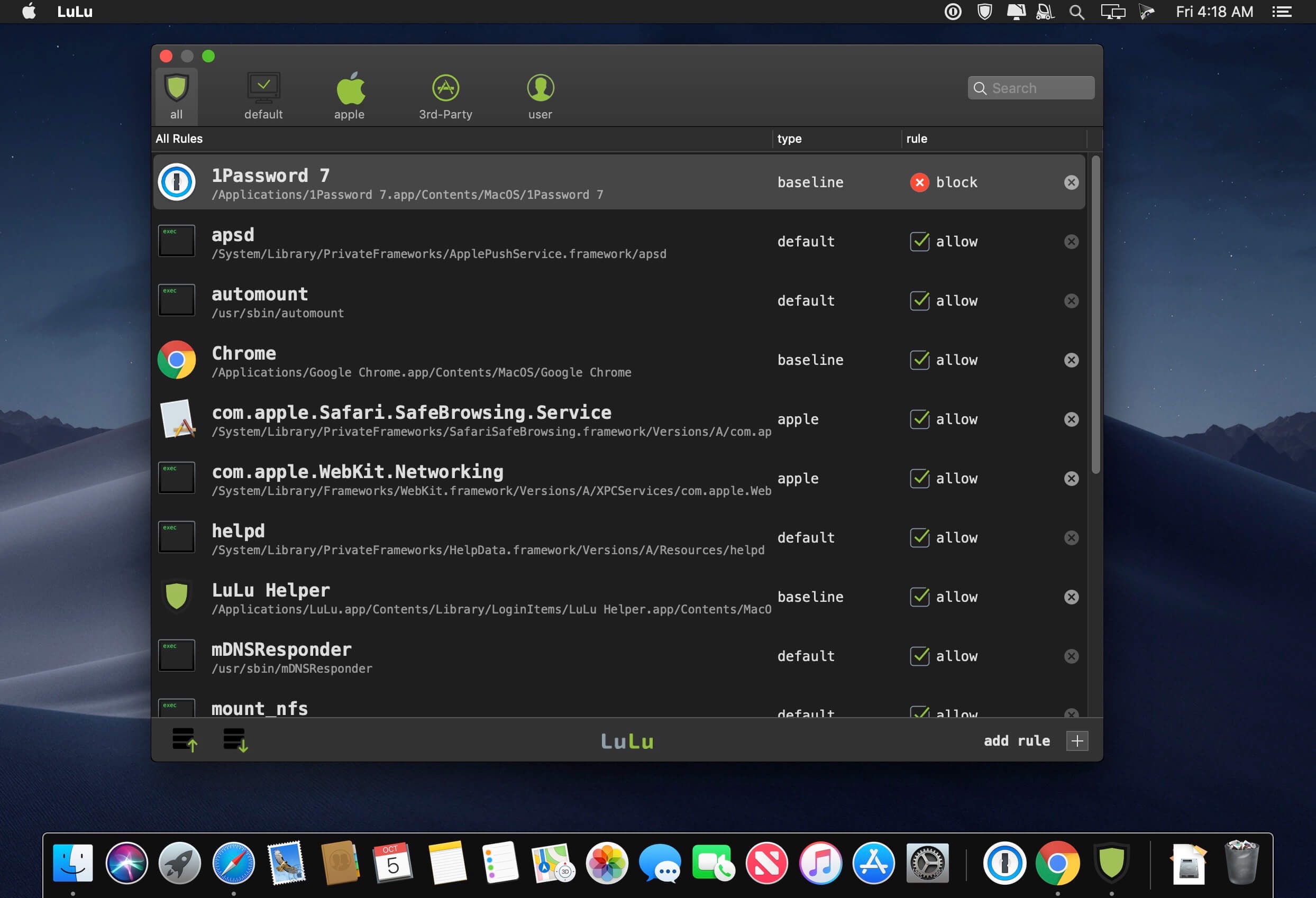Image resolution: width=1316 pixels, height=898 pixels.
Task: Open LuLu in the menu bar
Action: (75, 12)
